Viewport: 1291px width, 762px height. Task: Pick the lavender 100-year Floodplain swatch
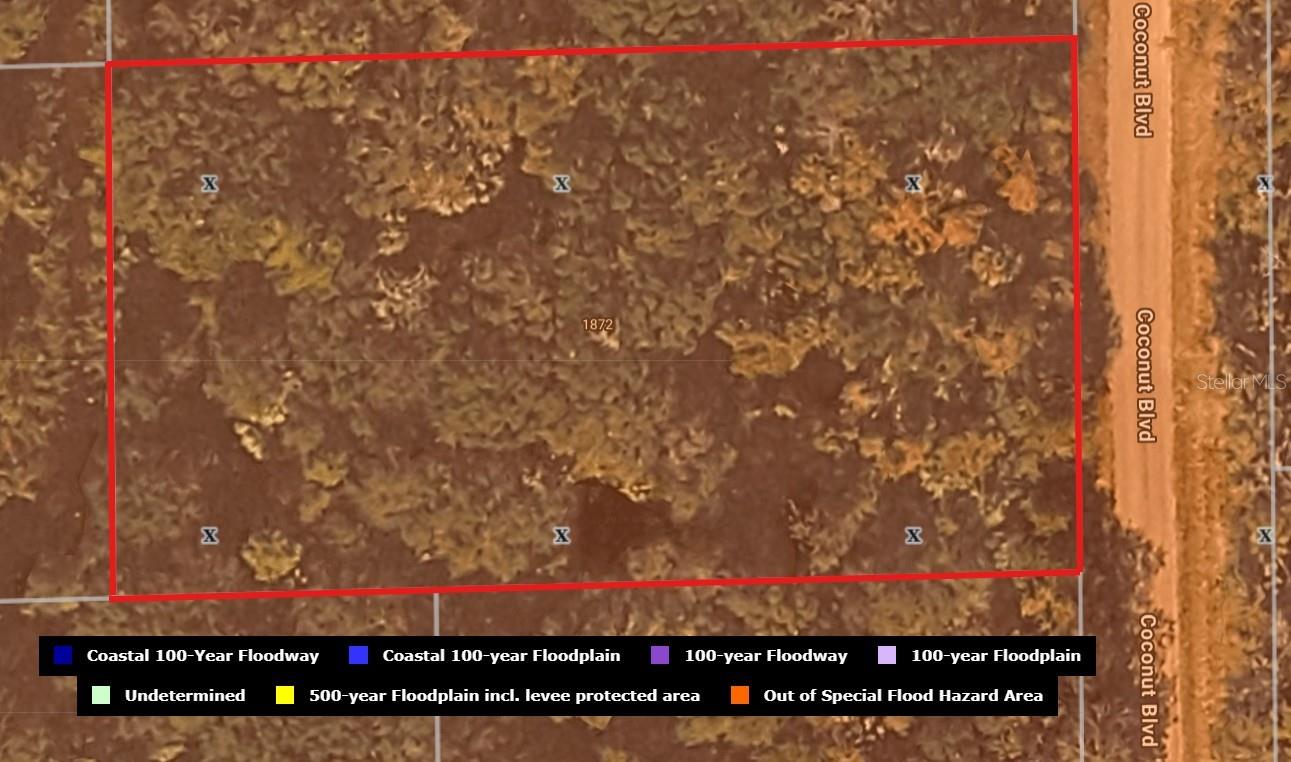click(x=887, y=656)
